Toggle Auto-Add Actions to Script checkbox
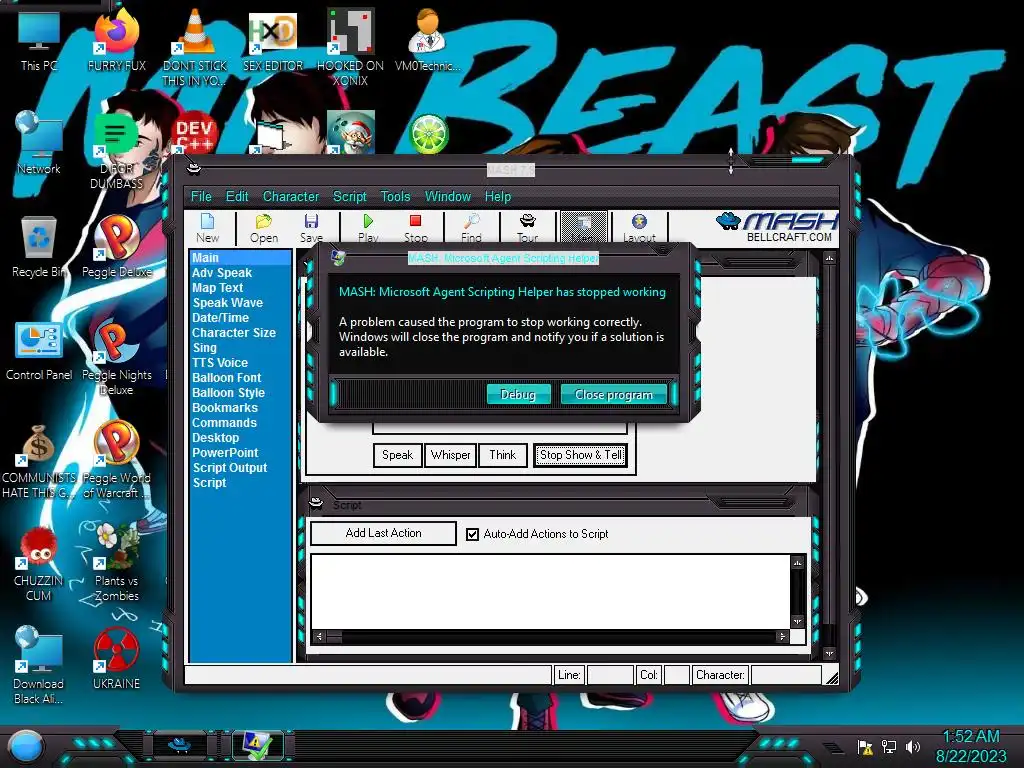This screenshot has height=768, width=1024. (472, 534)
